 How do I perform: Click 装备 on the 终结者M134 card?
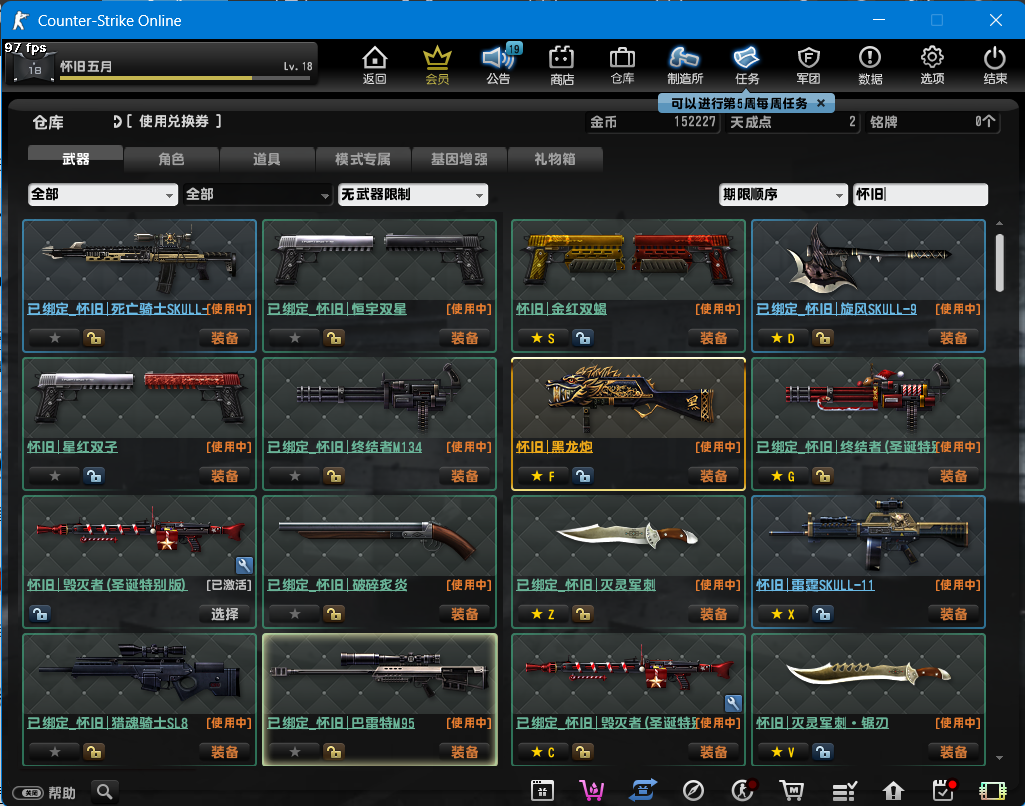click(x=465, y=476)
